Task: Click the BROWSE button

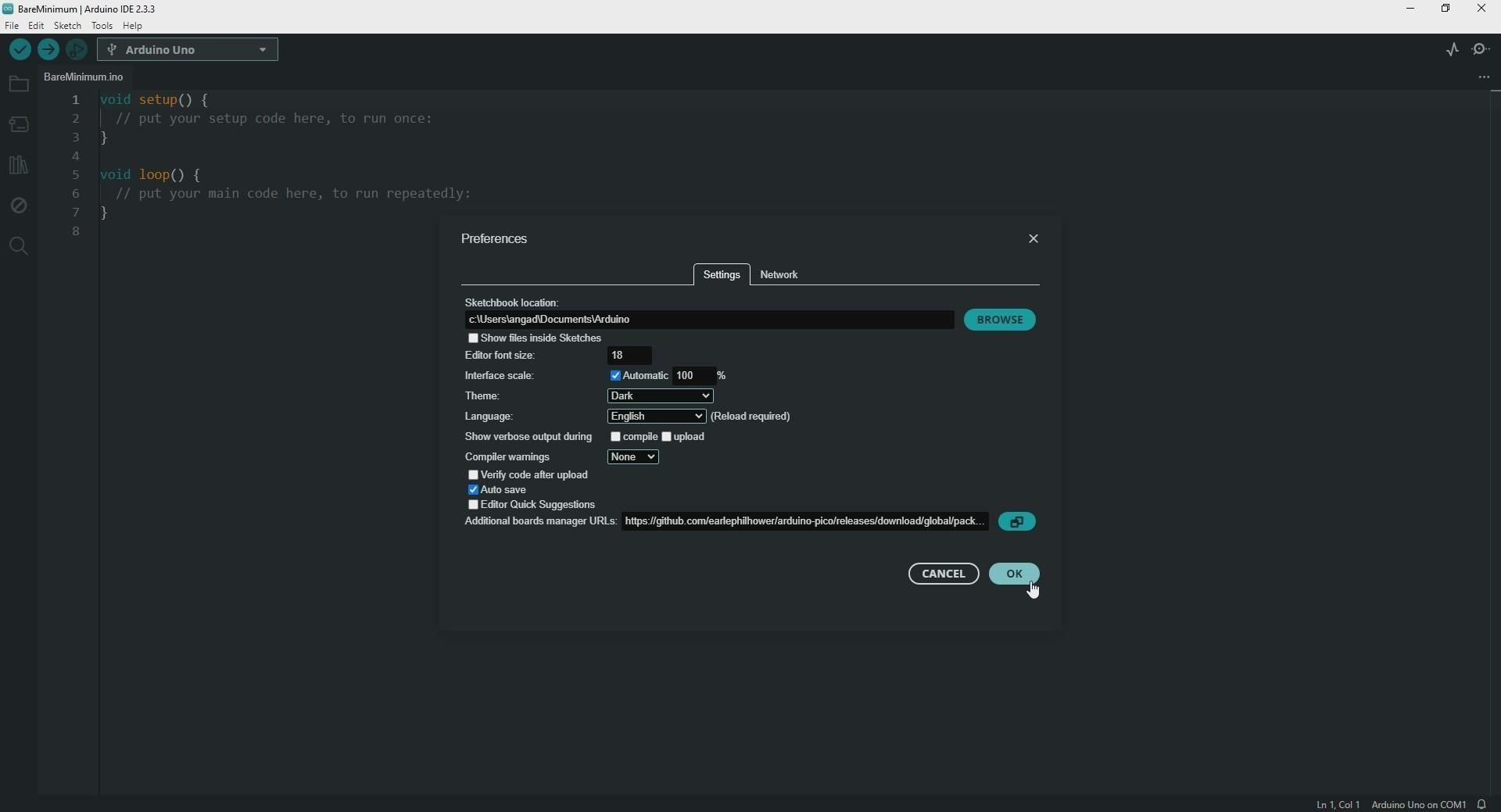Action: (1000, 320)
